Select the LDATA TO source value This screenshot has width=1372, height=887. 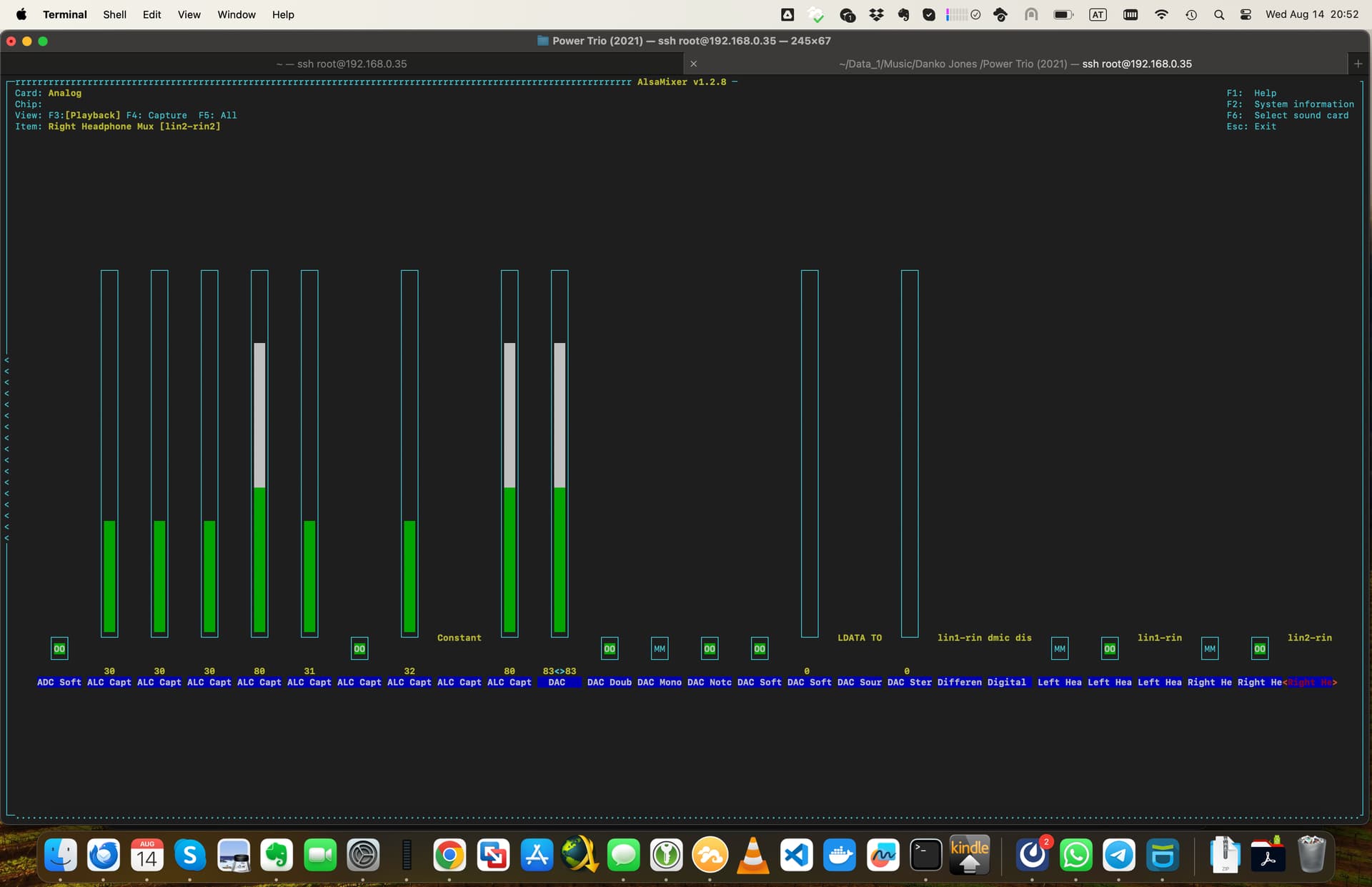[860, 638]
